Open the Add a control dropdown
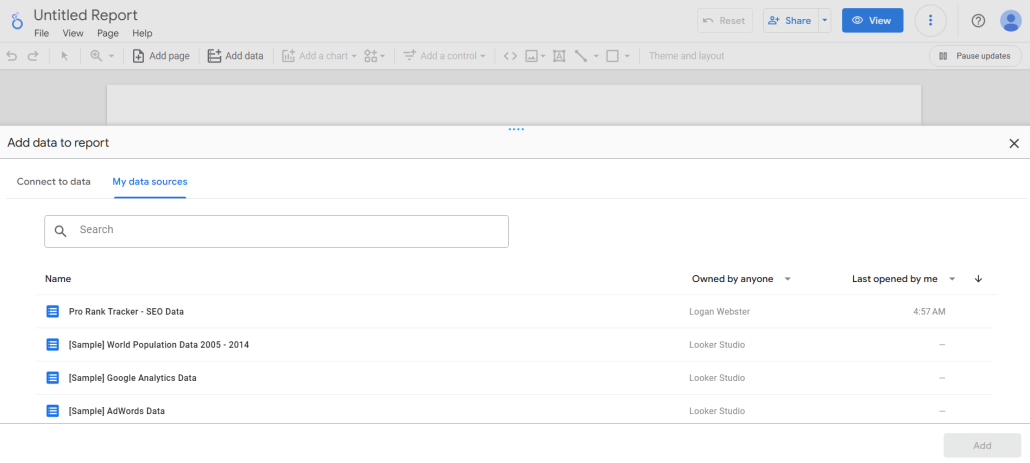Viewport: 1030px width, 463px height. 444,56
